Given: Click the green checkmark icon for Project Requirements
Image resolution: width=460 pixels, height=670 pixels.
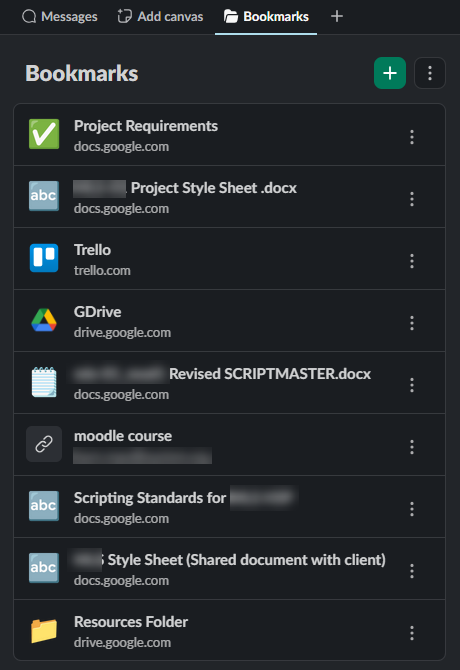Looking at the screenshot, I should [44, 134].
